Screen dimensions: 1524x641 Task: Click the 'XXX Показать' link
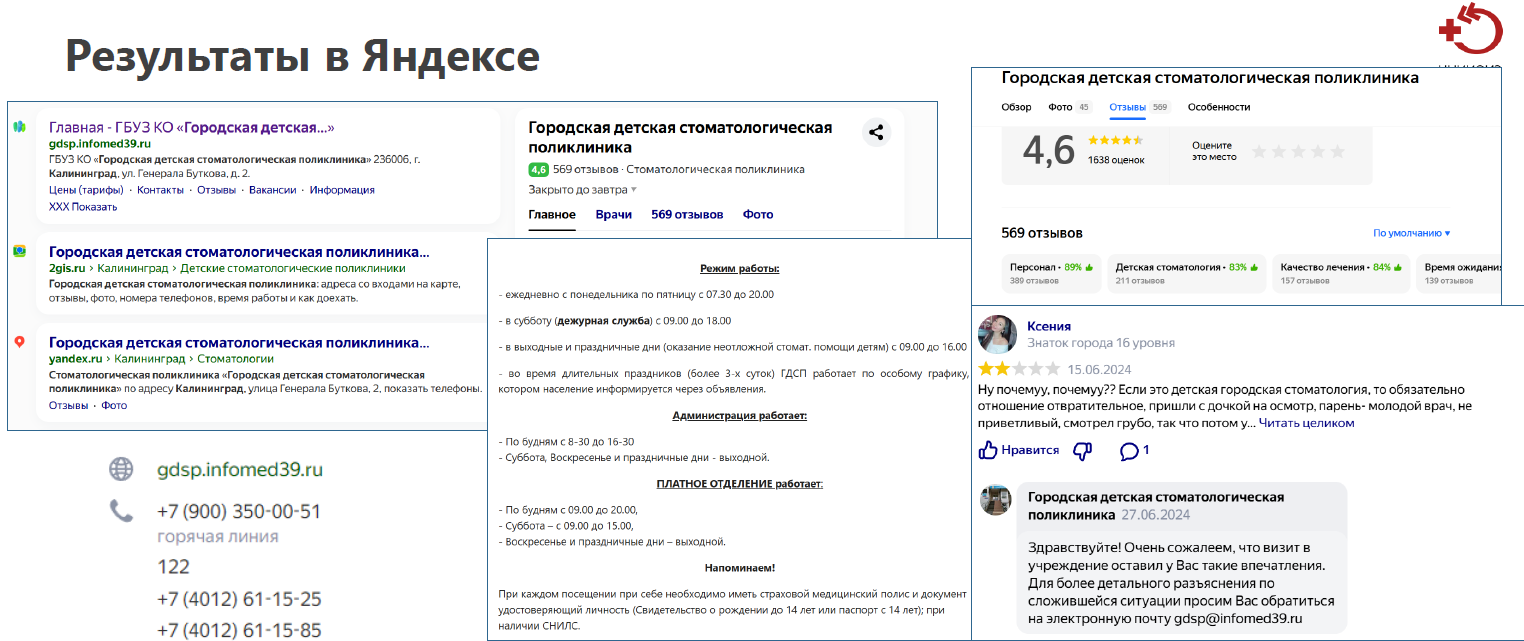tap(83, 206)
